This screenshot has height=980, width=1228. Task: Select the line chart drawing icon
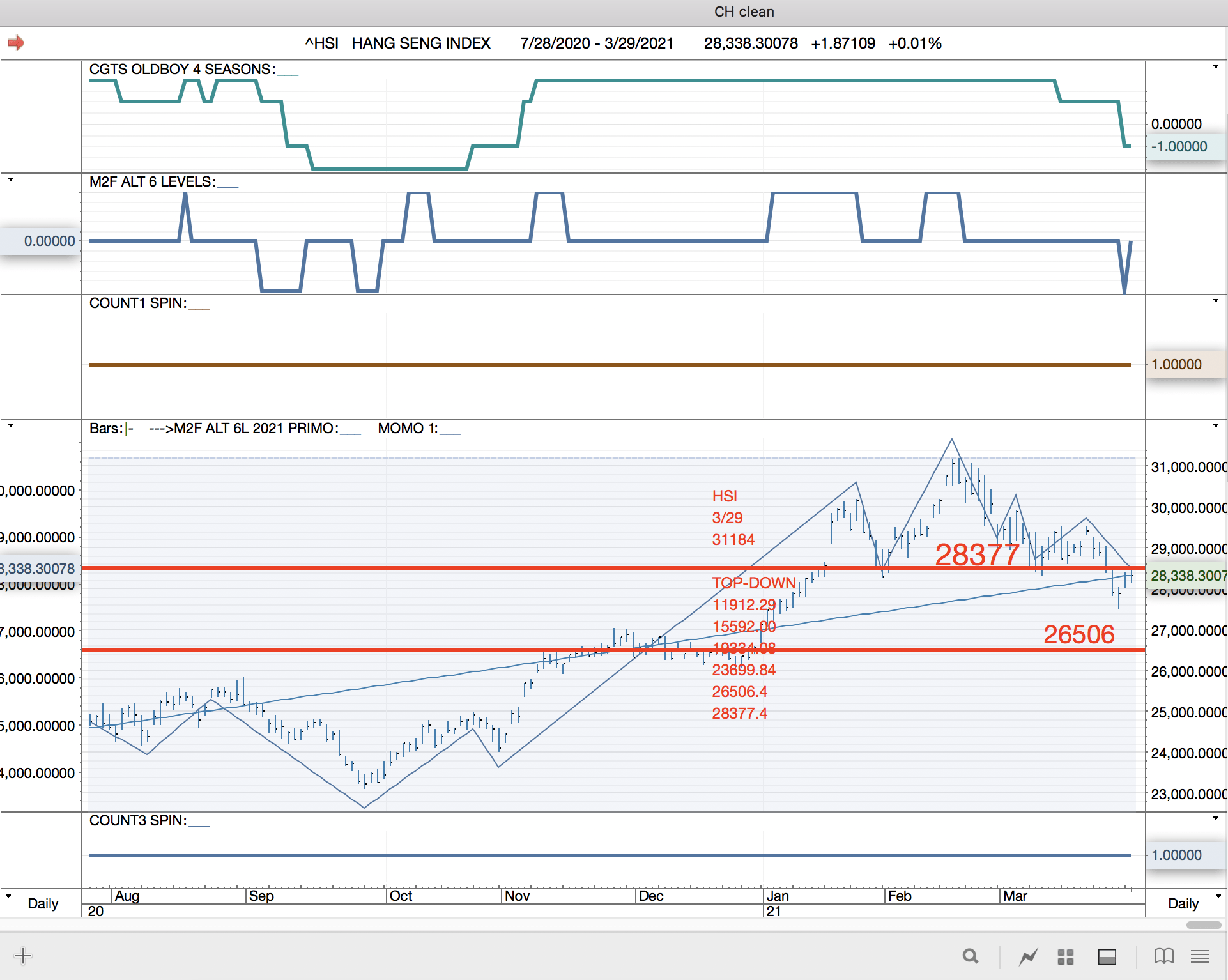click(x=1029, y=956)
